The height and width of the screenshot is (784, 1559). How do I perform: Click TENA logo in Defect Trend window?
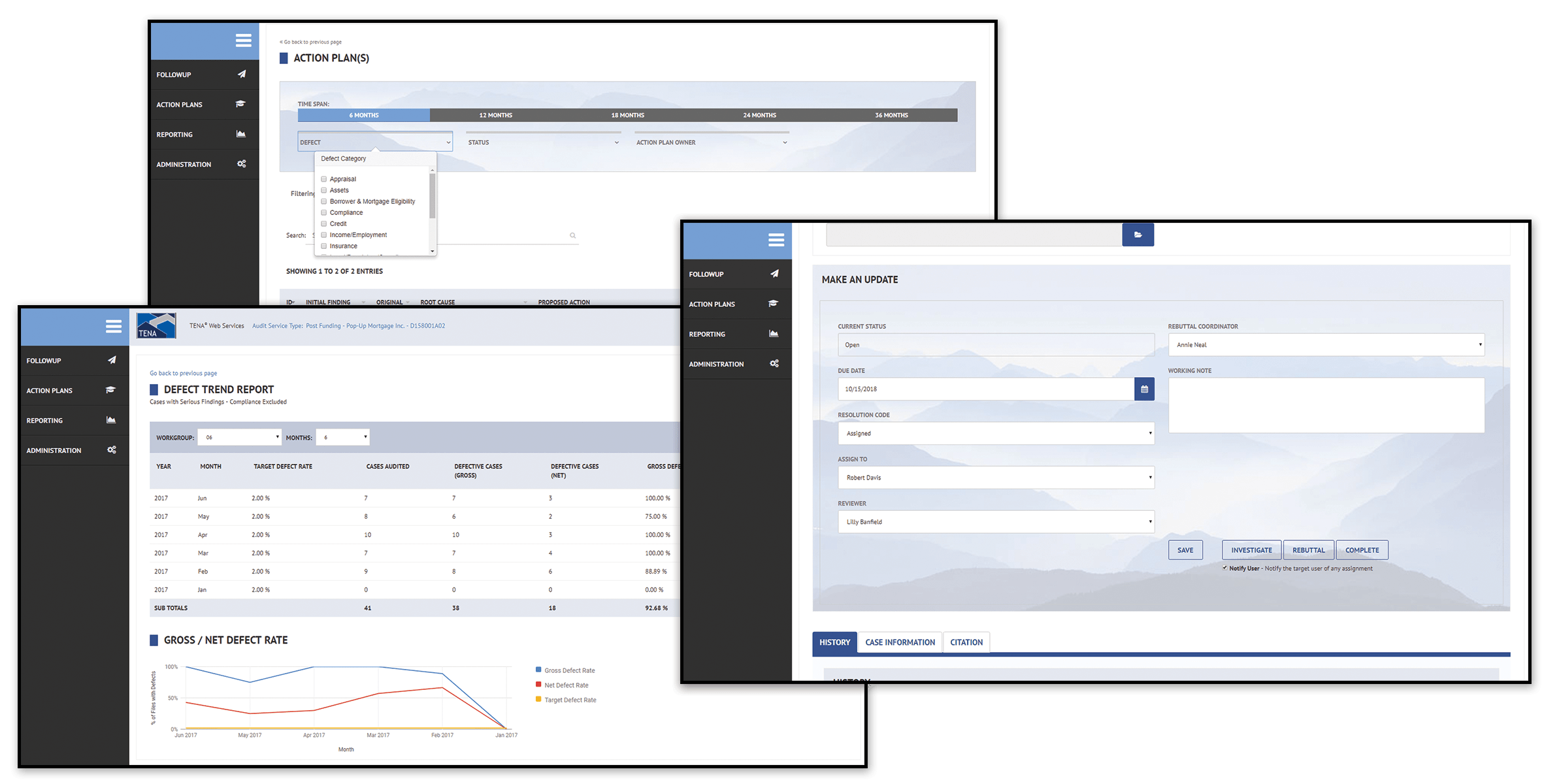point(156,325)
